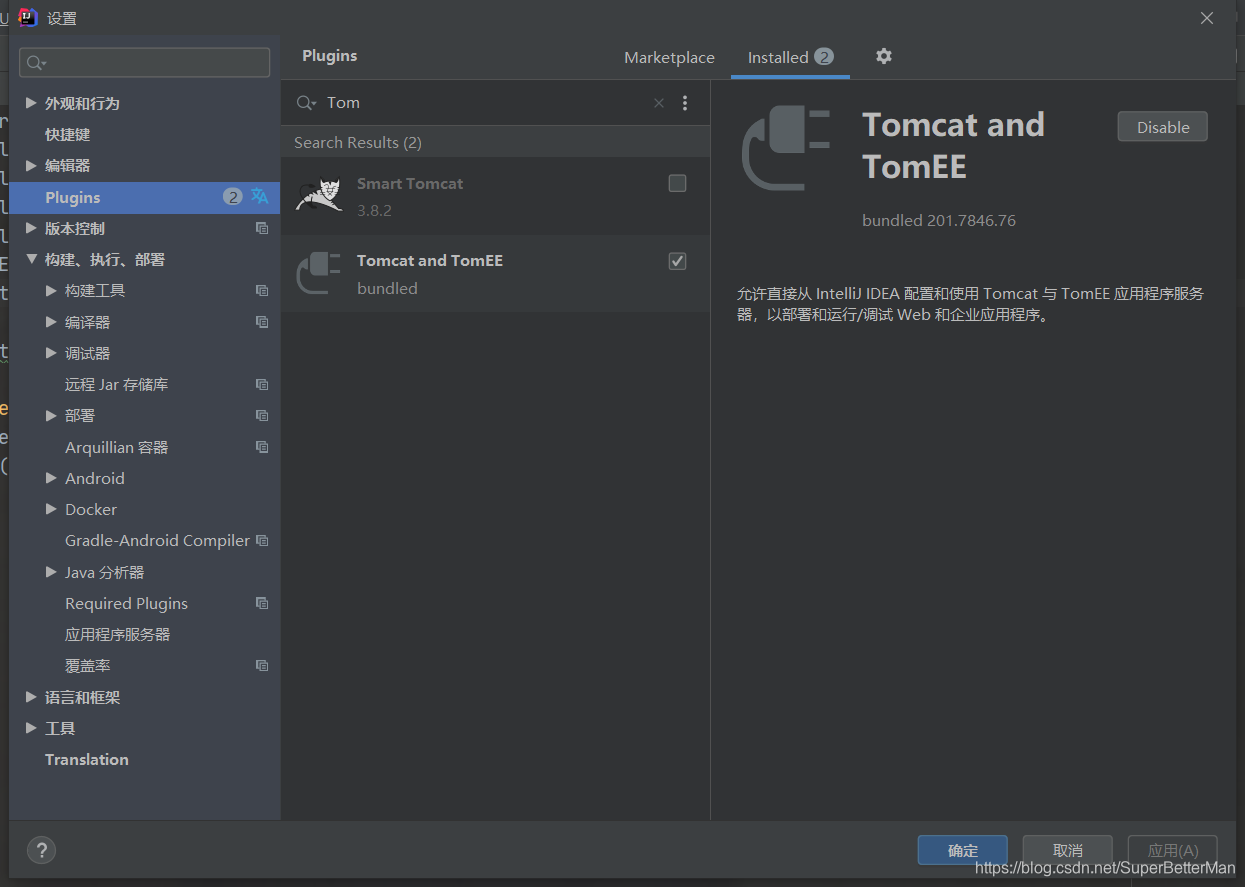Click project-level icon beside 构建工具
The height and width of the screenshot is (887, 1245).
[262, 291]
